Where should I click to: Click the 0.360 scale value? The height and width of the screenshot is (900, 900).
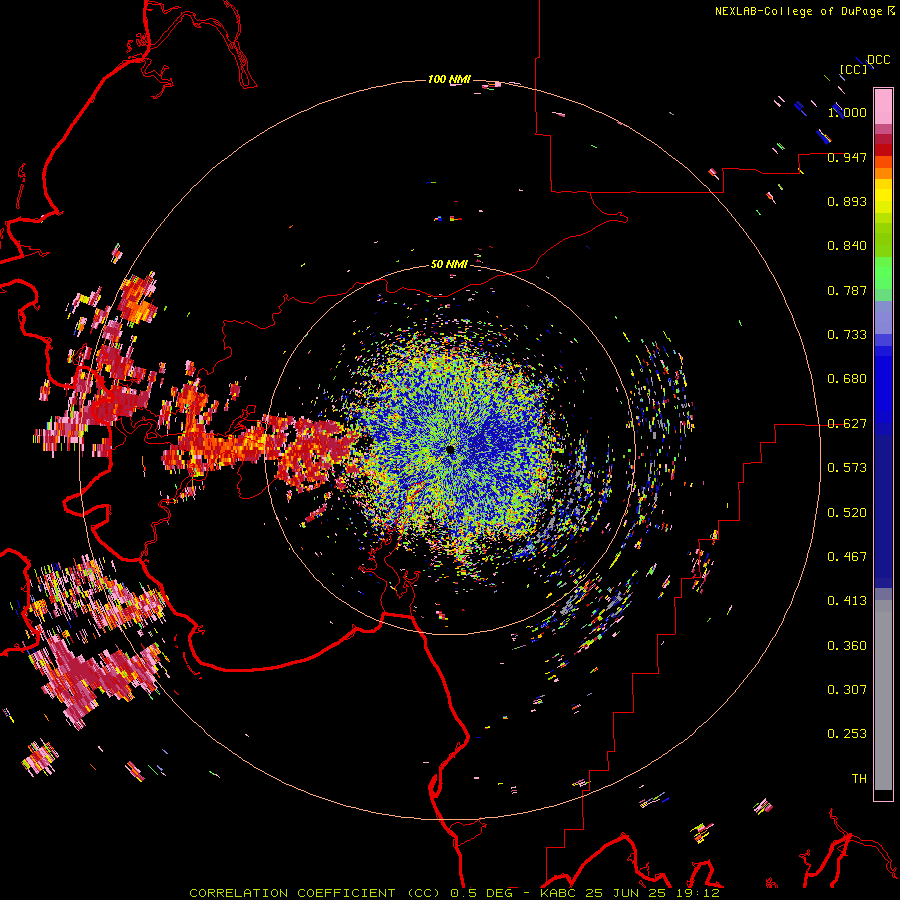[x=847, y=645]
